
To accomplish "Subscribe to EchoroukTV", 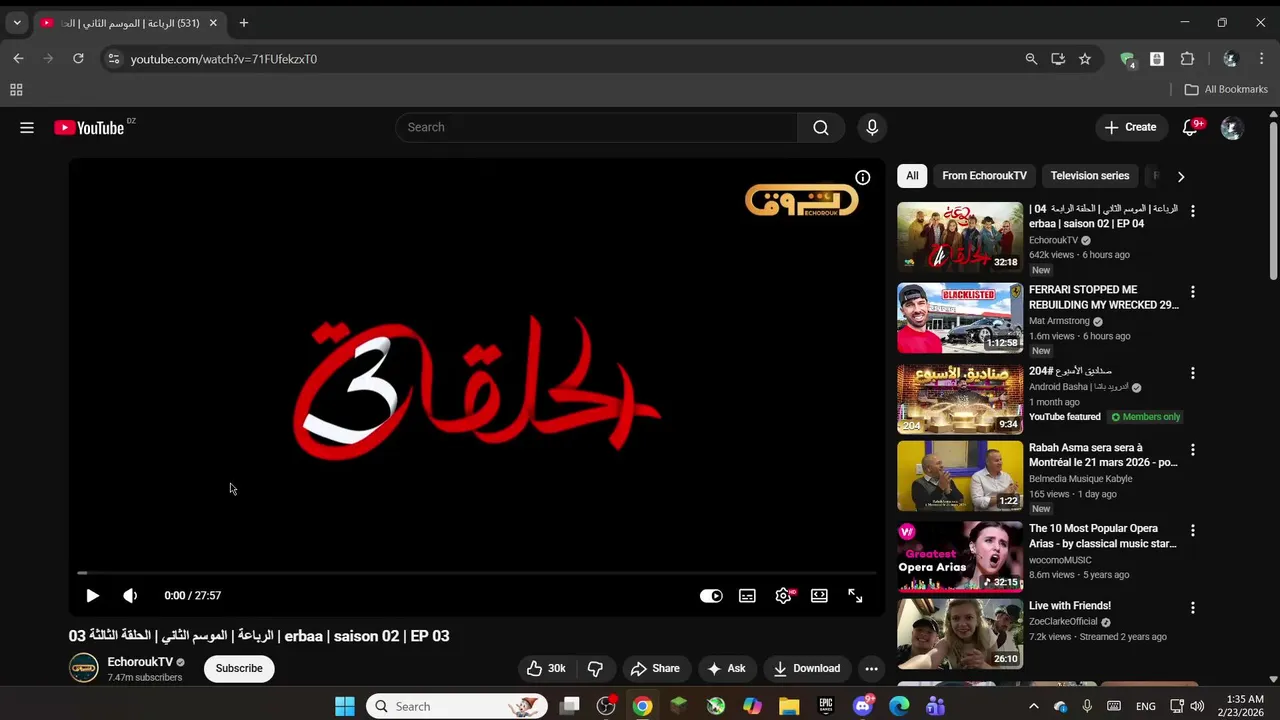I will click(239, 668).
